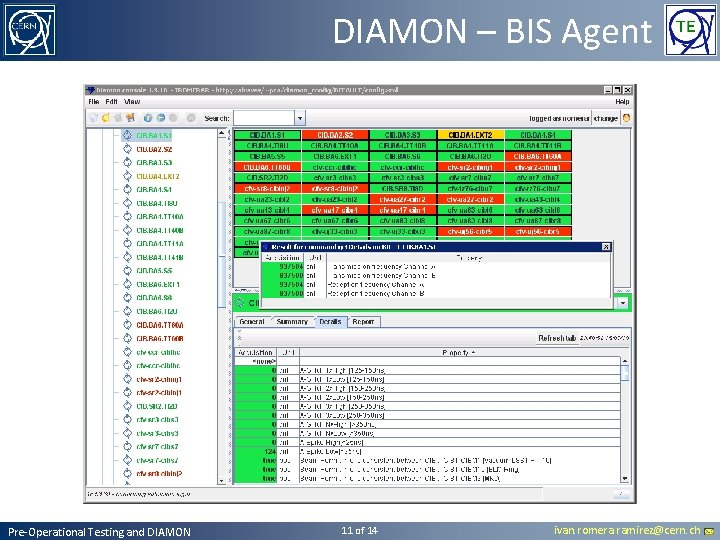Click the tree icon beside CIB.BA6.EXT1
This screenshot has width=720, height=540.
click(x=127, y=284)
